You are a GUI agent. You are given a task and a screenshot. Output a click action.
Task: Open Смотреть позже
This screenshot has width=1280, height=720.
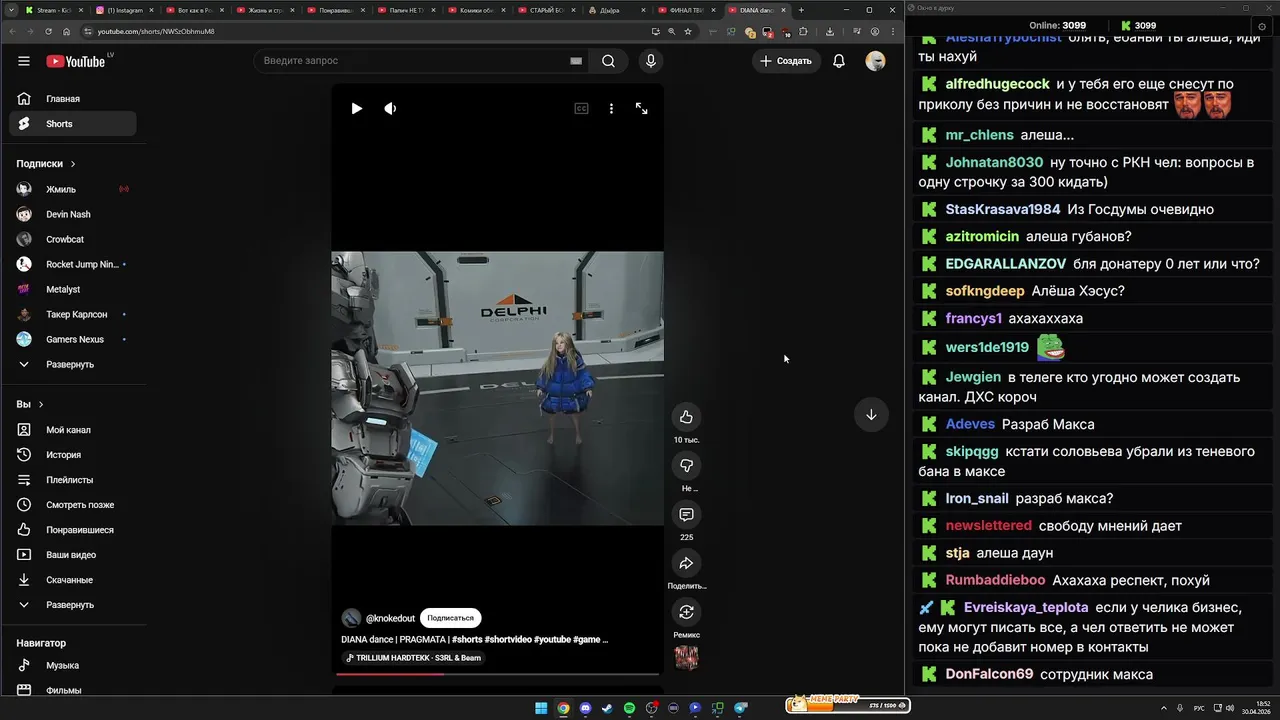click(x=73, y=505)
